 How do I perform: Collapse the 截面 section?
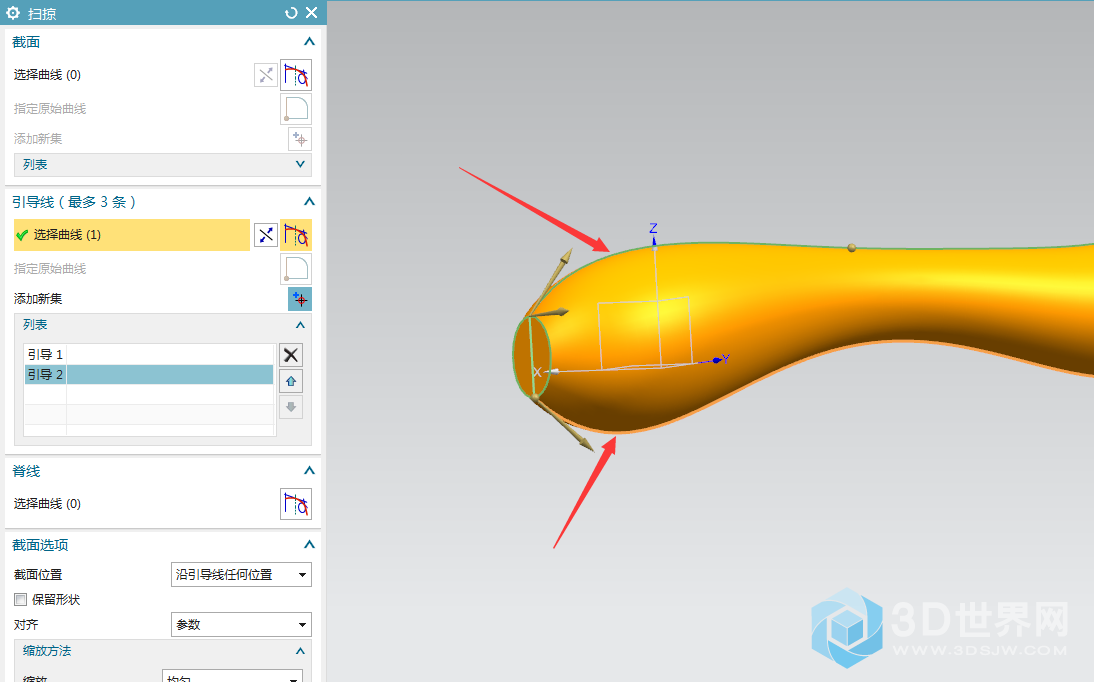pyautogui.click(x=309, y=42)
